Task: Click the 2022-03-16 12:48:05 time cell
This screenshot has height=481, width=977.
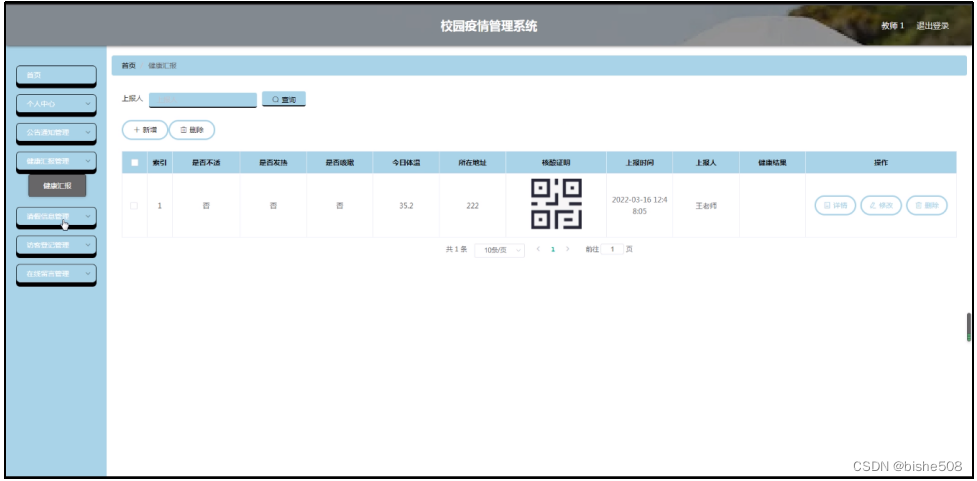Action: pos(639,206)
